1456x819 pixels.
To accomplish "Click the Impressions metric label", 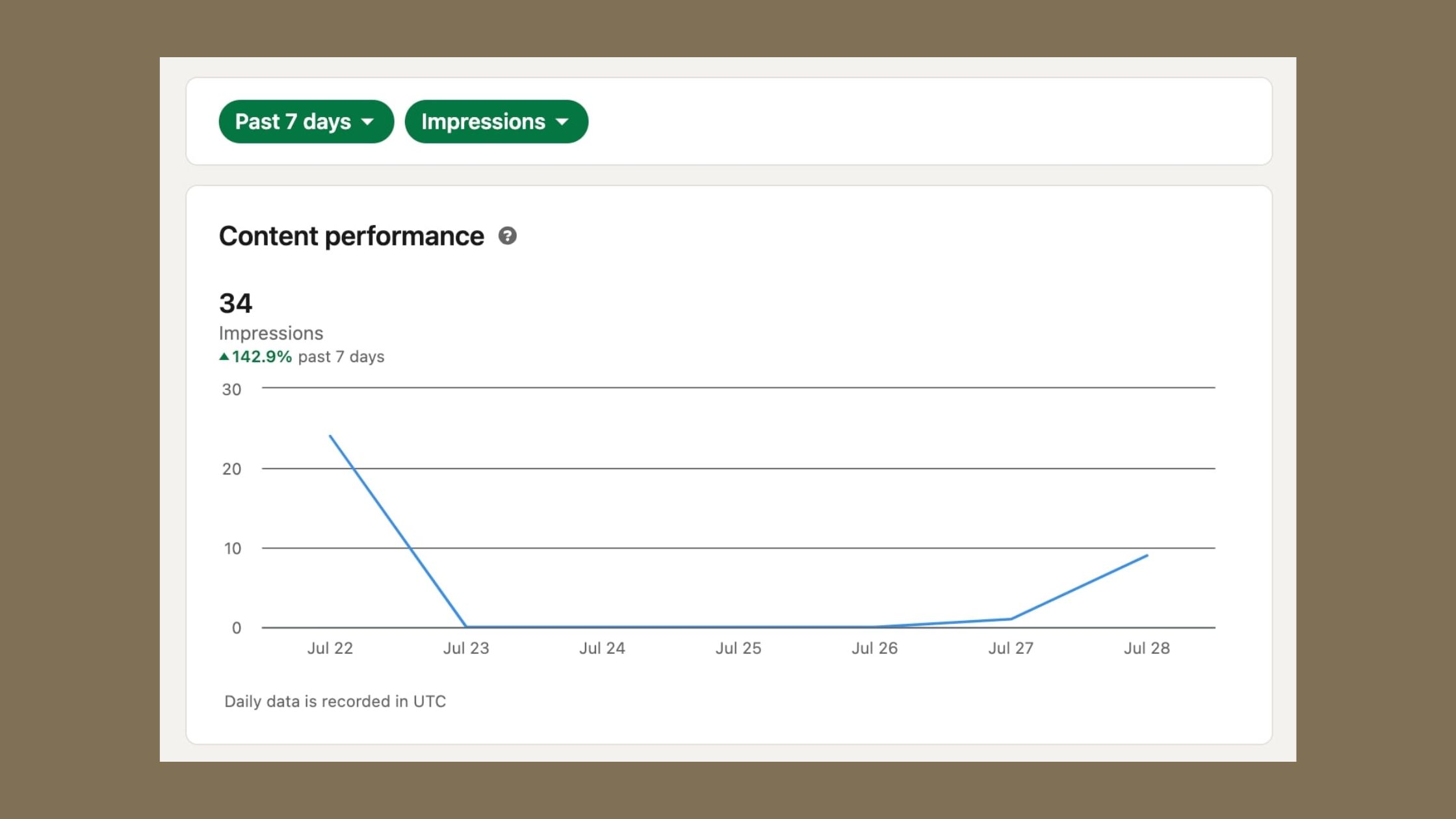I will coord(270,333).
